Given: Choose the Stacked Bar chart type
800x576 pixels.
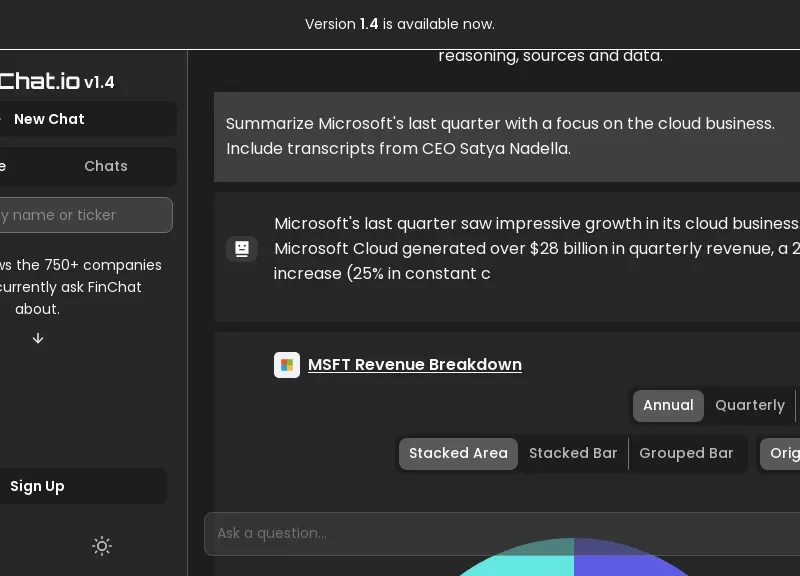Looking at the screenshot, I should click(x=573, y=453).
